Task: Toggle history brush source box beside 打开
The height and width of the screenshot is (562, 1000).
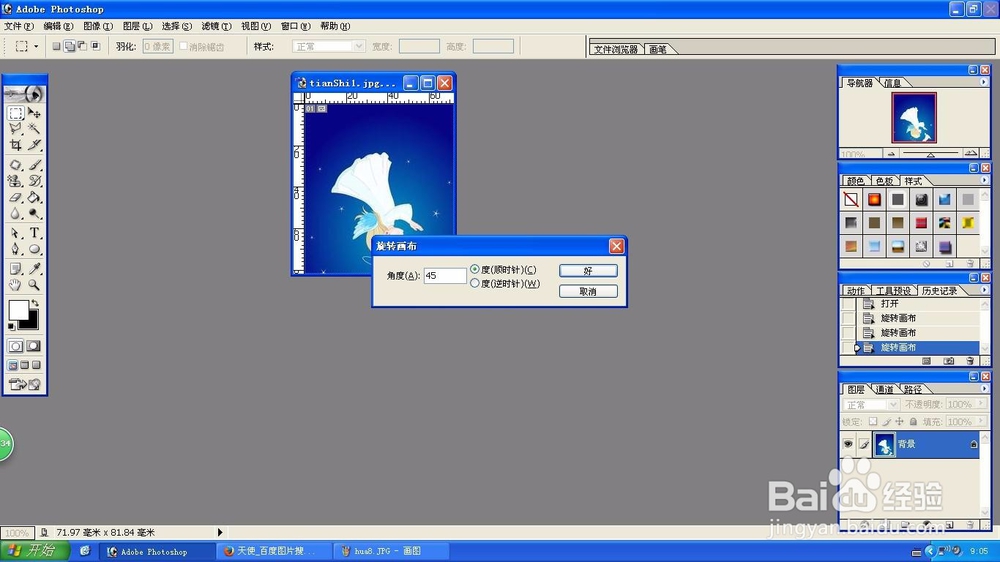Action: [848, 304]
